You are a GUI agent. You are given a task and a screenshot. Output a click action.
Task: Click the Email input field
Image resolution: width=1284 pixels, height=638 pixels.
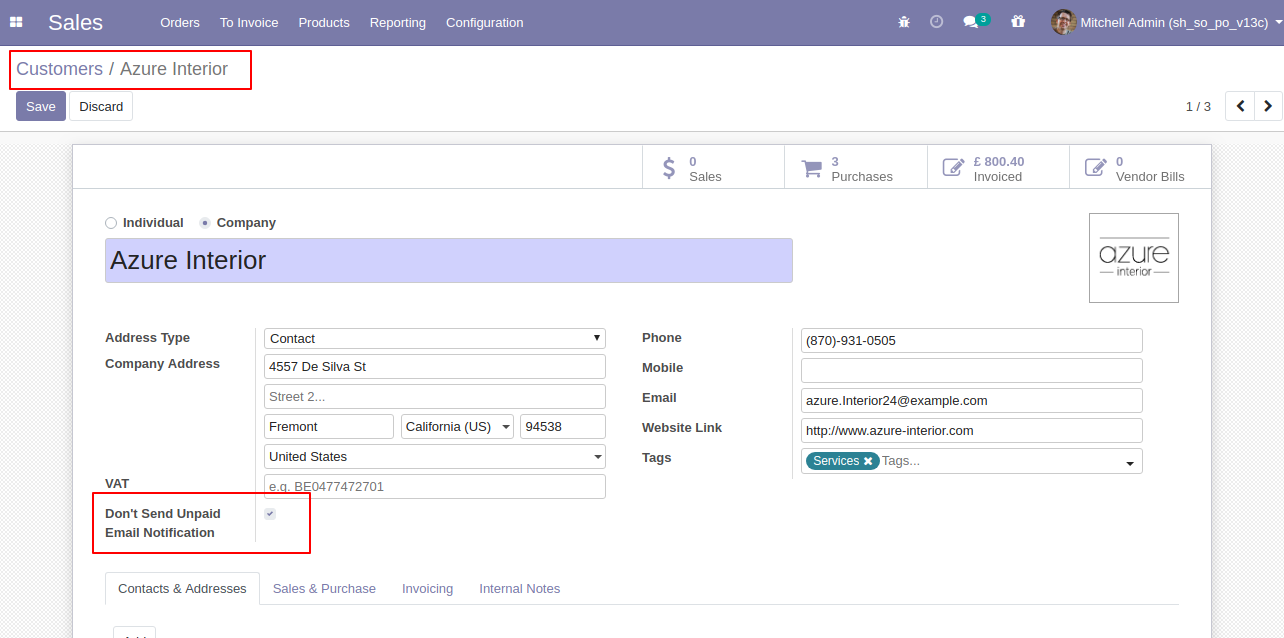click(972, 401)
